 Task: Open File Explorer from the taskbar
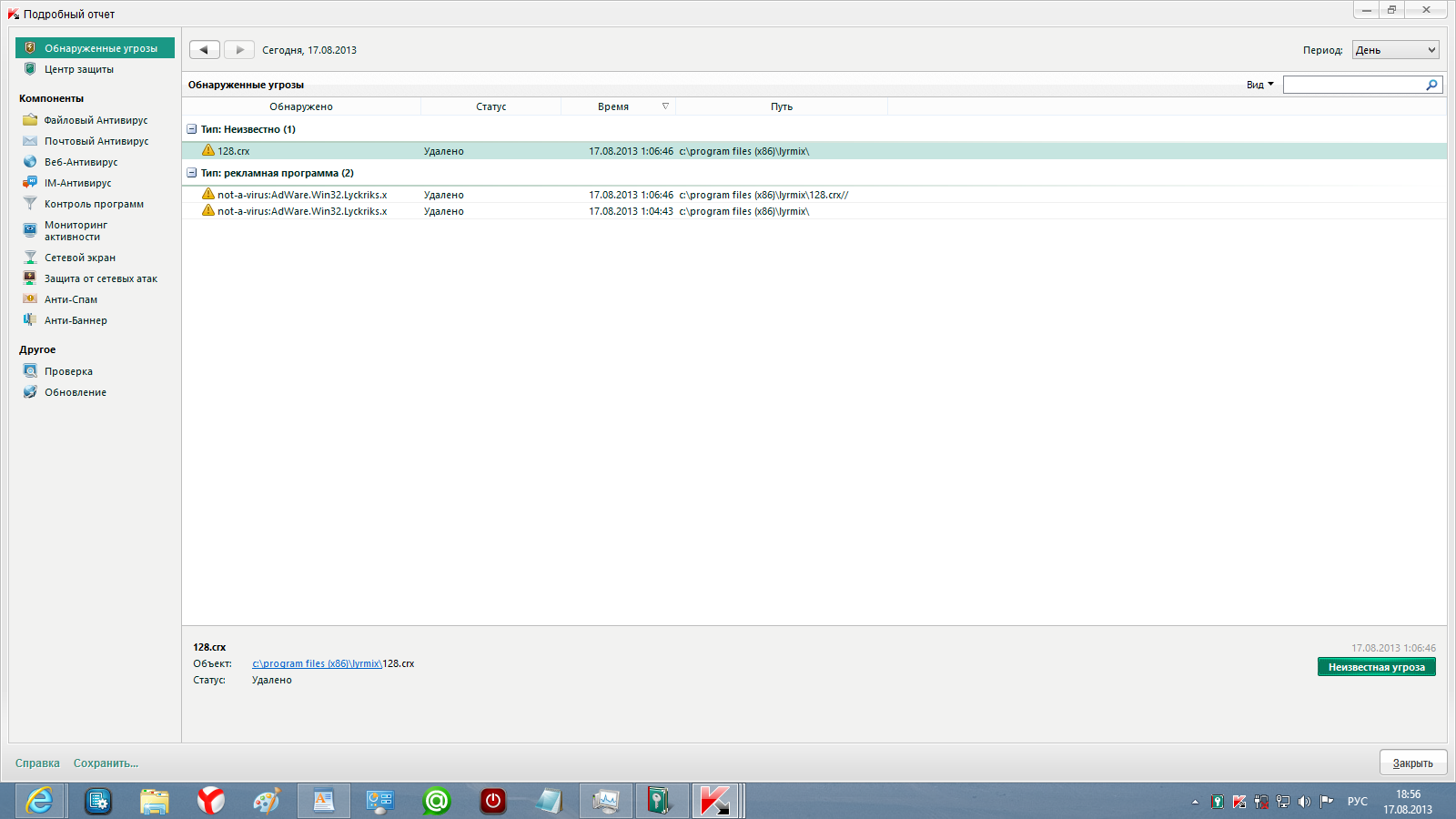click(x=155, y=801)
